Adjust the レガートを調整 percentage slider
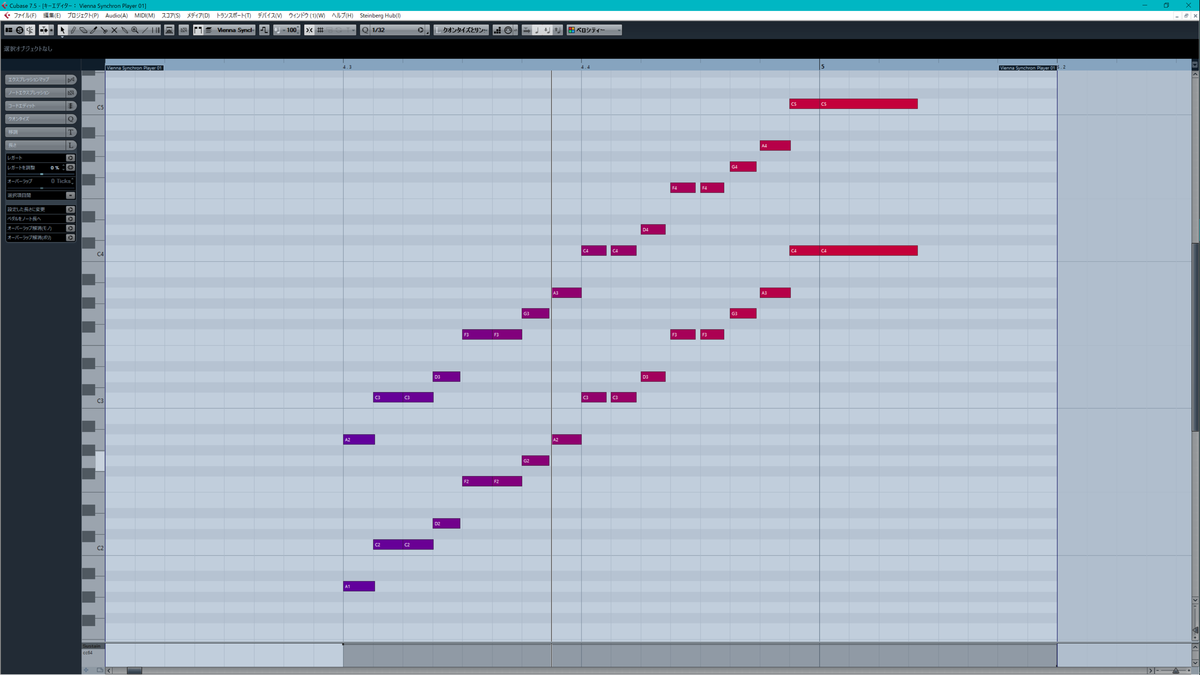The width and height of the screenshot is (1200, 675). pyautogui.click(x=41, y=174)
